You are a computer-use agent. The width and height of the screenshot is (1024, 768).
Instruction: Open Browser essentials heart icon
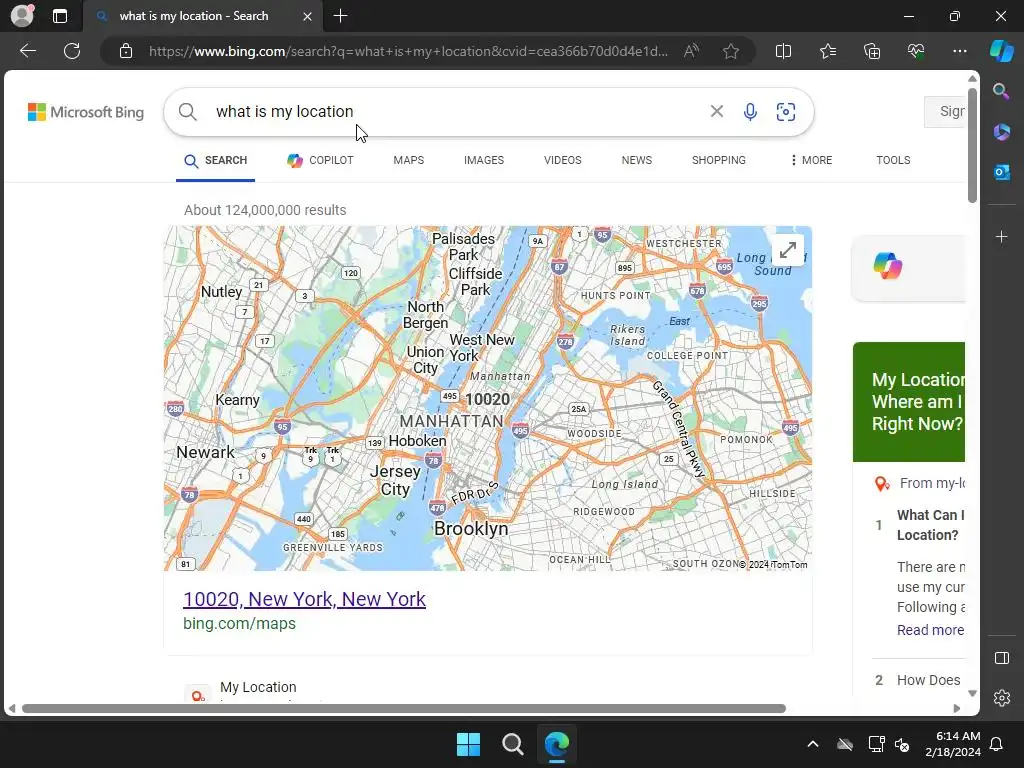[x=916, y=51]
